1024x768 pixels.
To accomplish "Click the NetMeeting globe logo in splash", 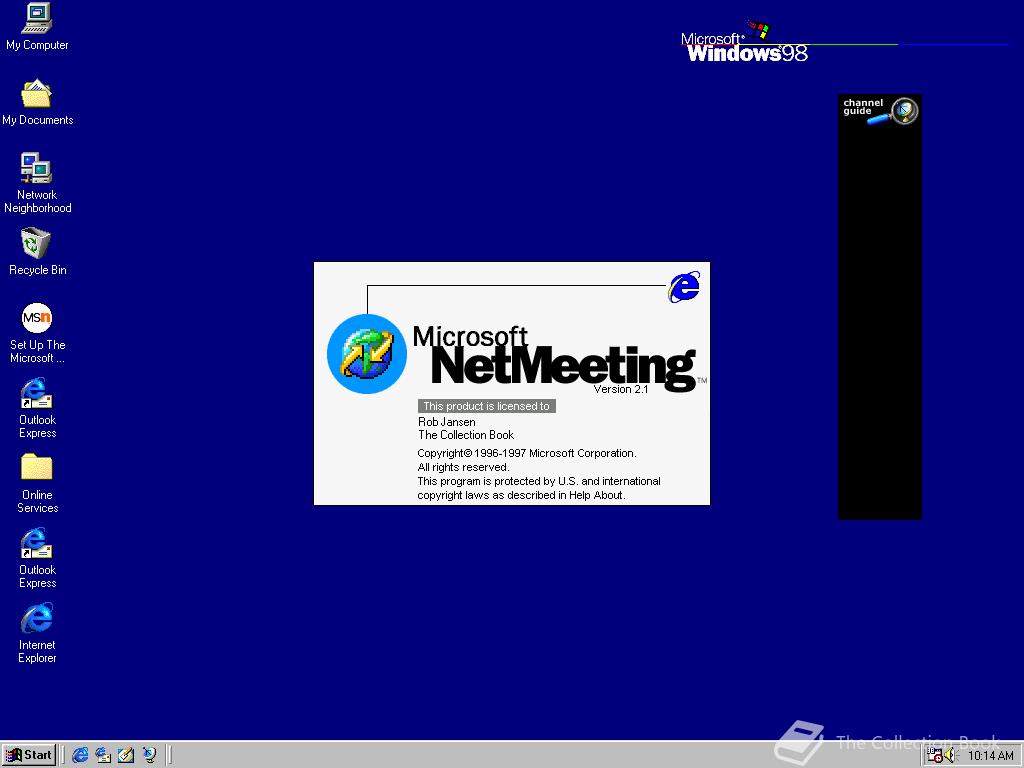I will tap(367, 354).
